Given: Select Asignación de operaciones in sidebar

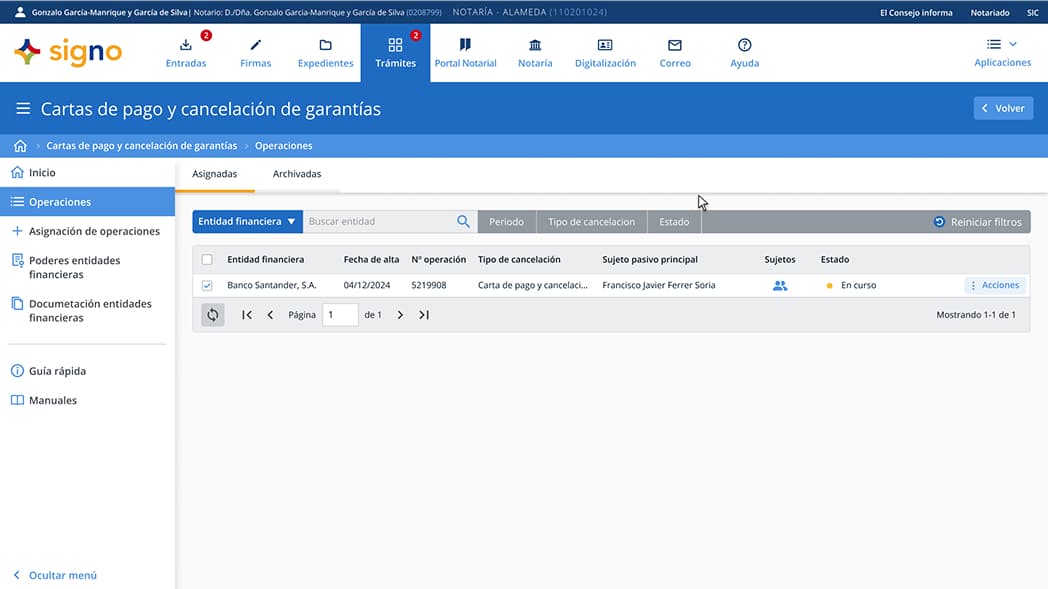Looking at the screenshot, I should (x=94, y=231).
